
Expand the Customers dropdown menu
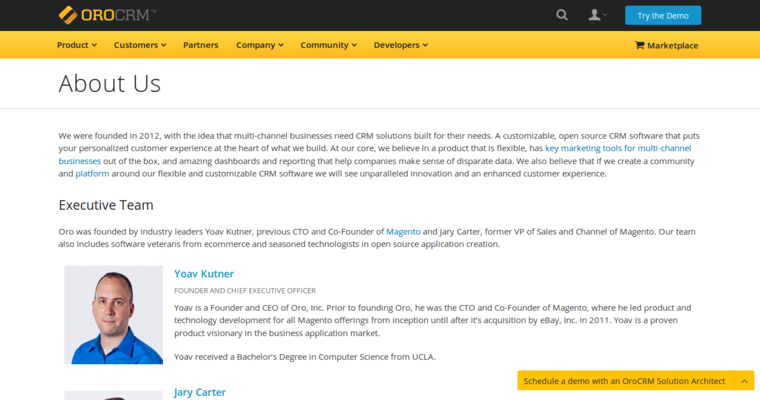pos(140,45)
